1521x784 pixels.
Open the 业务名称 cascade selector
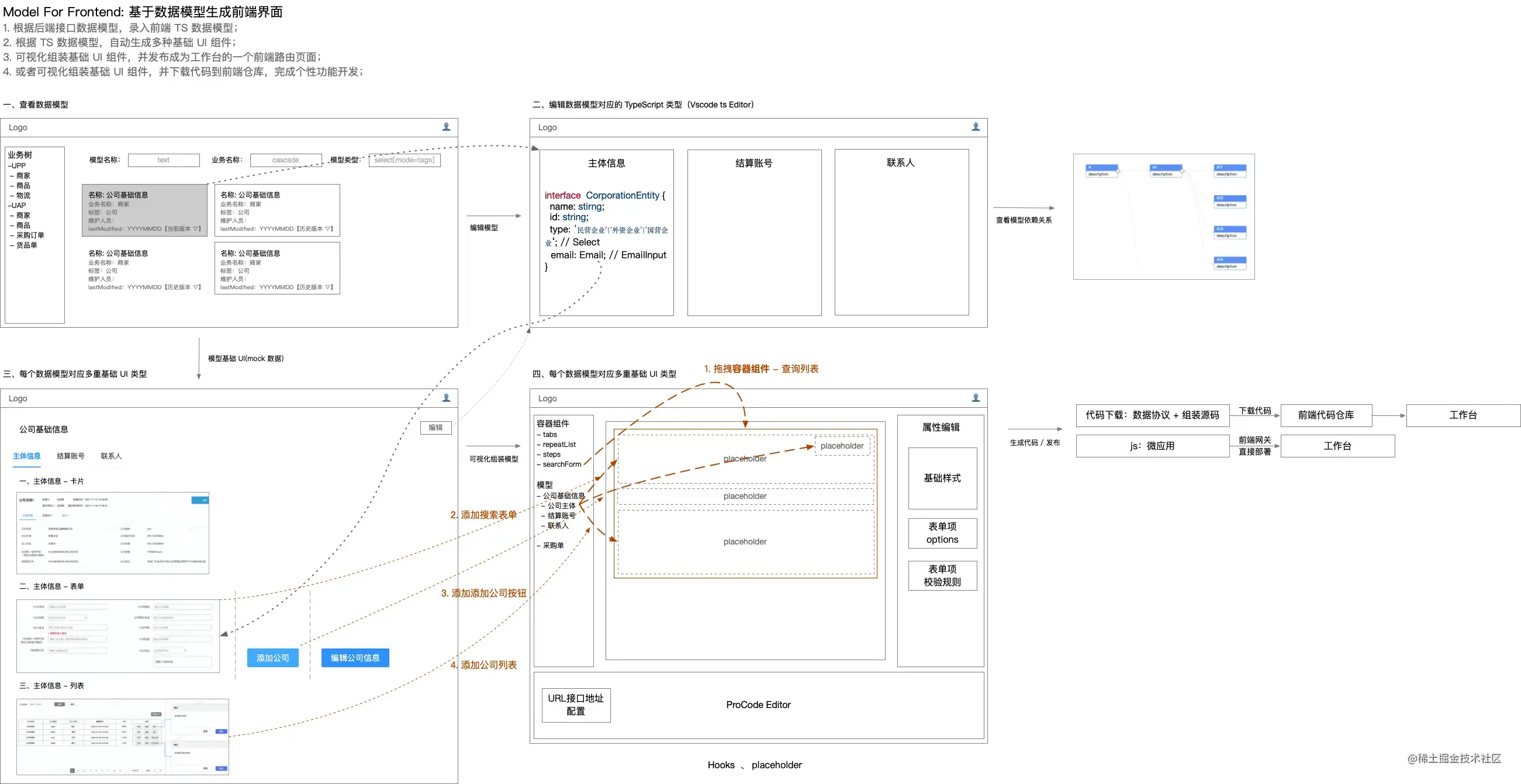tap(286, 160)
